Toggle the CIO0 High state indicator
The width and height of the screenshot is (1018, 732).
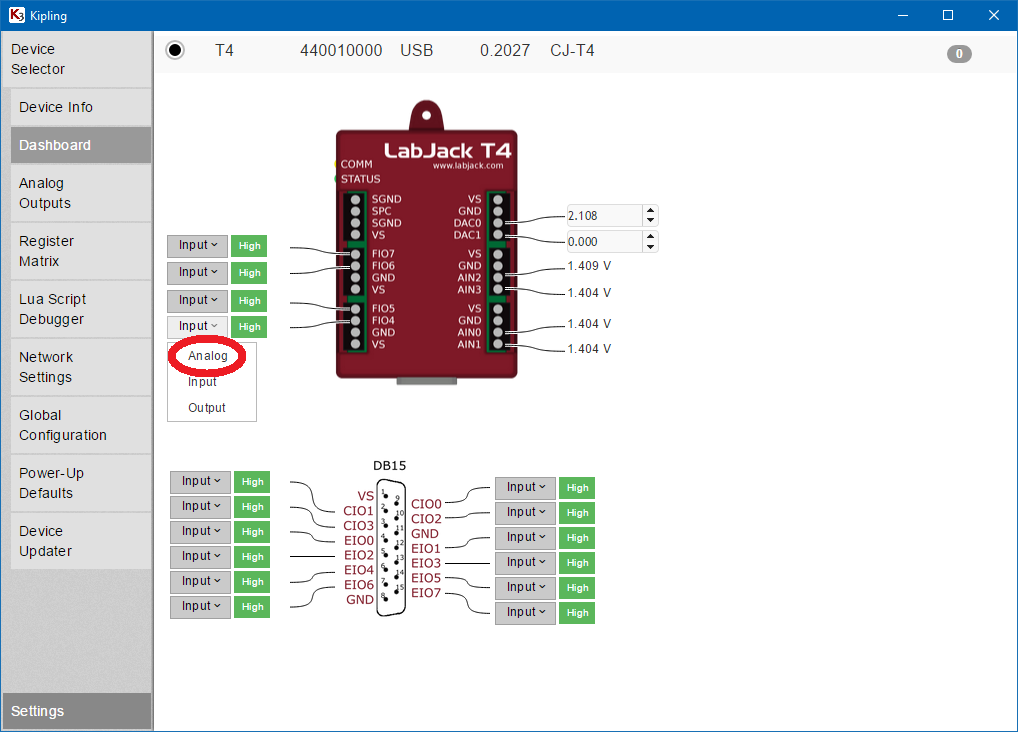[577, 488]
